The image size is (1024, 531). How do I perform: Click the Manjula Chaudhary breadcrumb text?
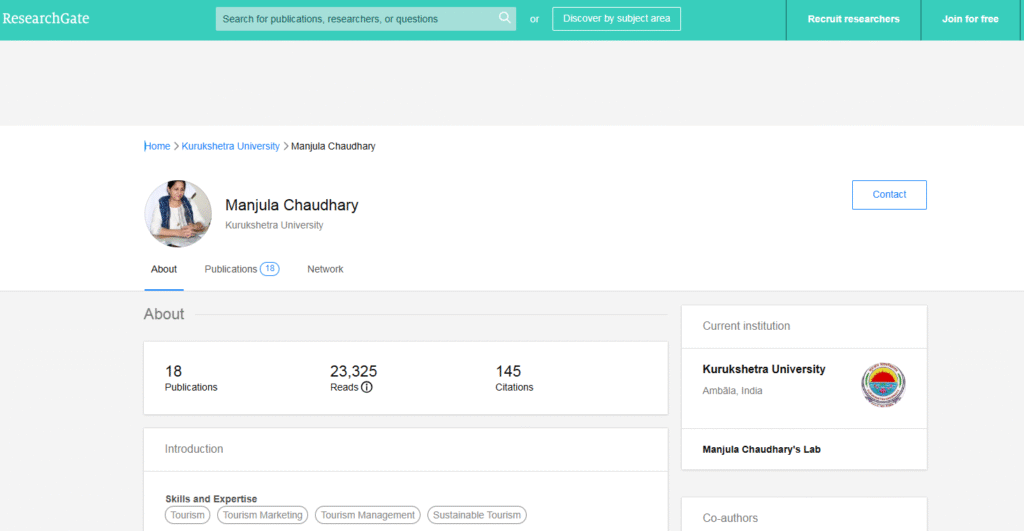pyautogui.click(x=333, y=146)
